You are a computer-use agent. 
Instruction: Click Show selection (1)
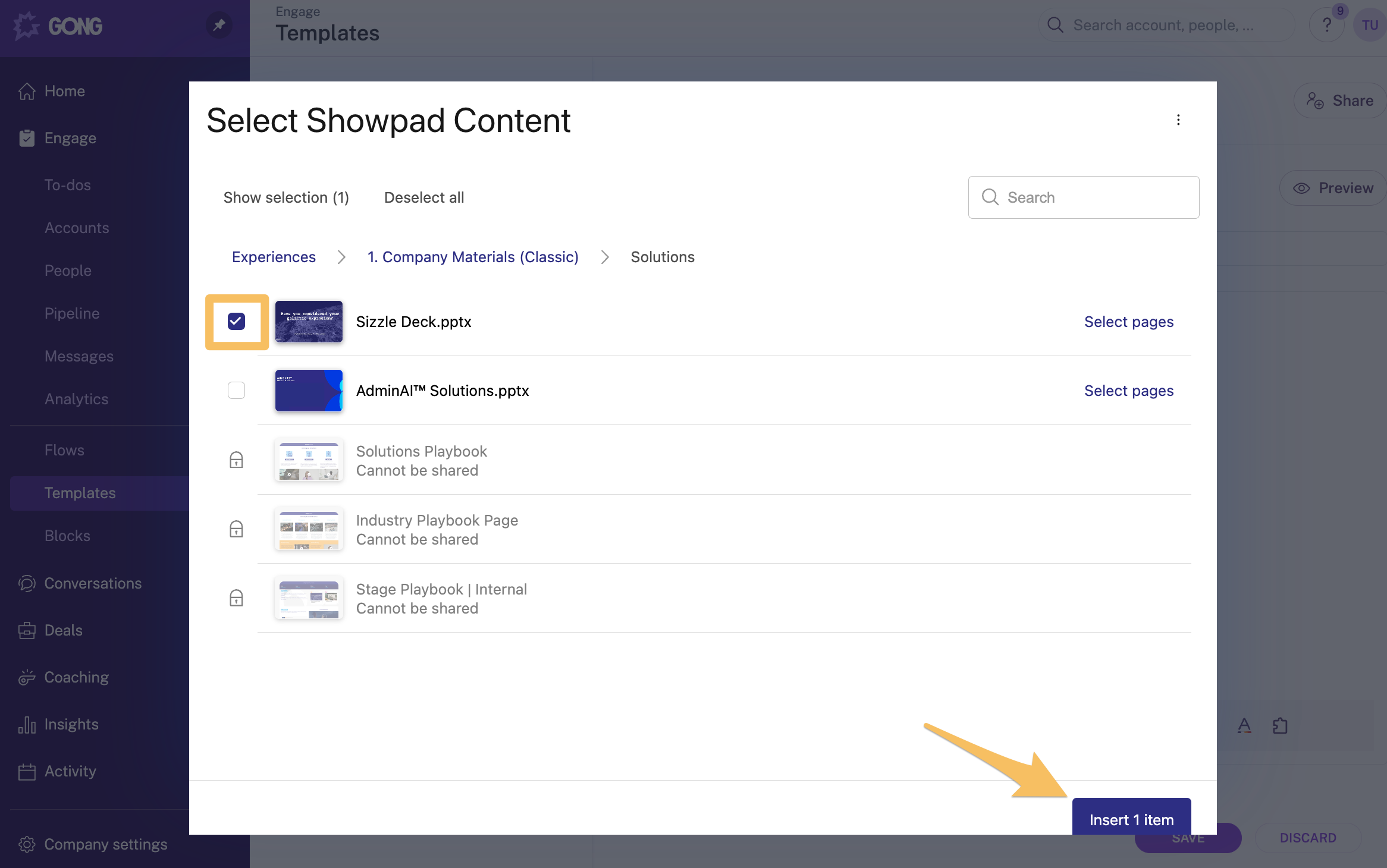pyautogui.click(x=286, y=197)
